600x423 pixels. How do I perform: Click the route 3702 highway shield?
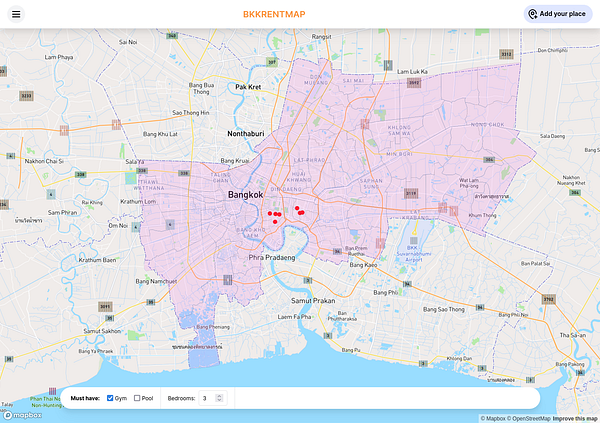[548, 299]
